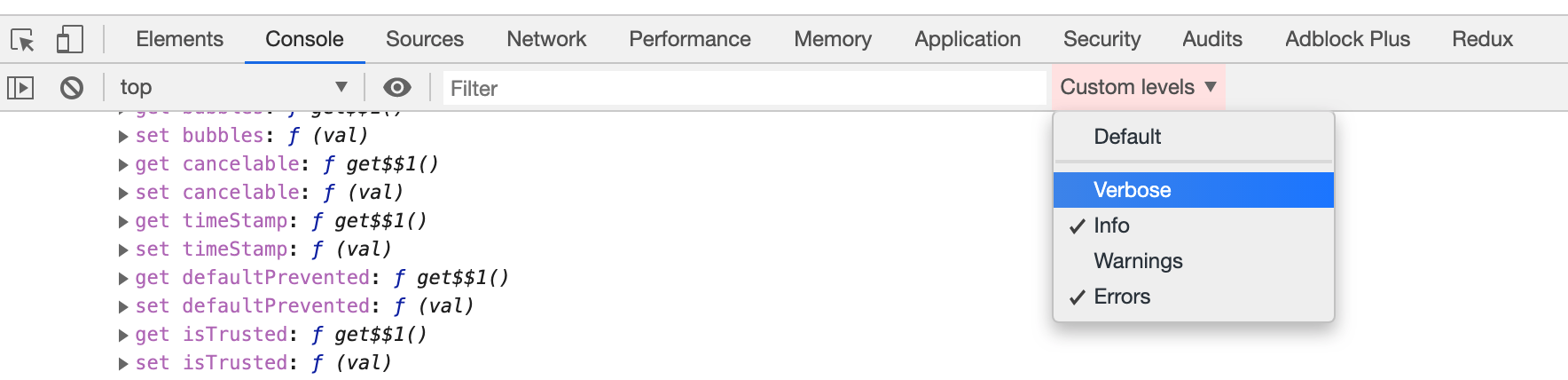
Task: Open the Adblock Plus tab
Action: [x=1347, y=39]
